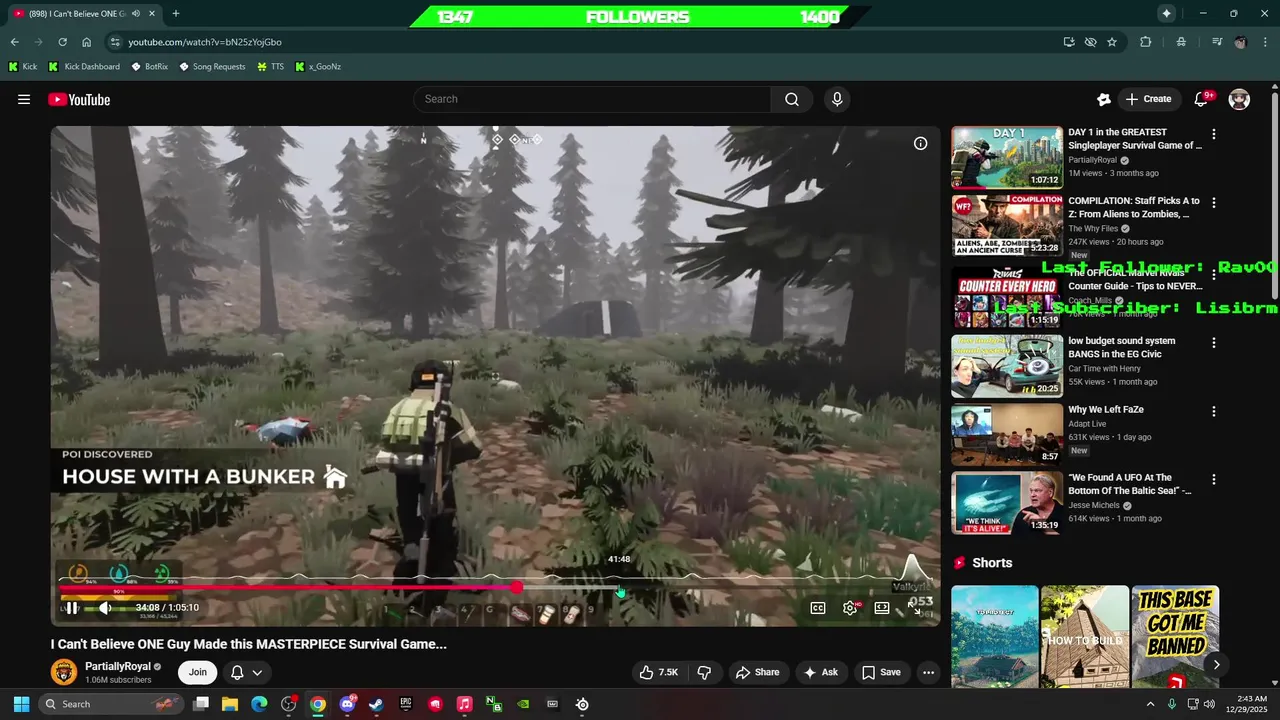Install app icon in address bar

coord(1069,42)
